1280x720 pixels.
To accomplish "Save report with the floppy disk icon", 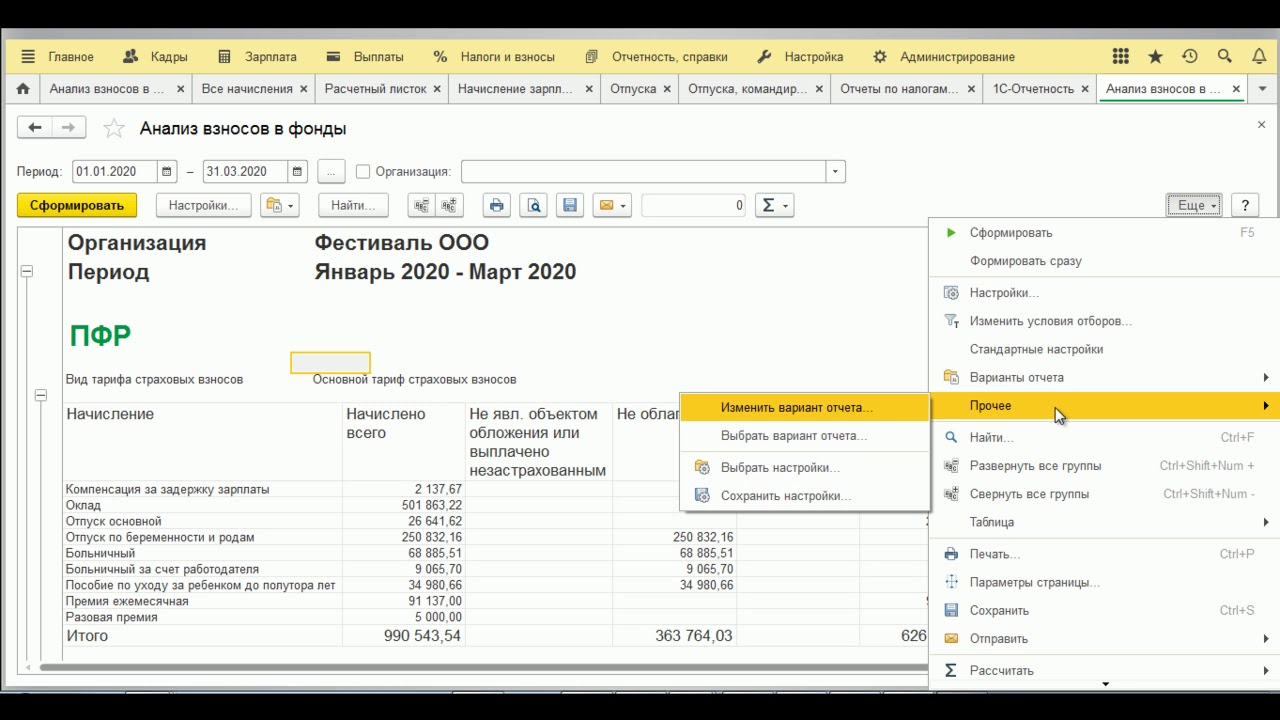I will pyautogui.click(x=570, y=206).
